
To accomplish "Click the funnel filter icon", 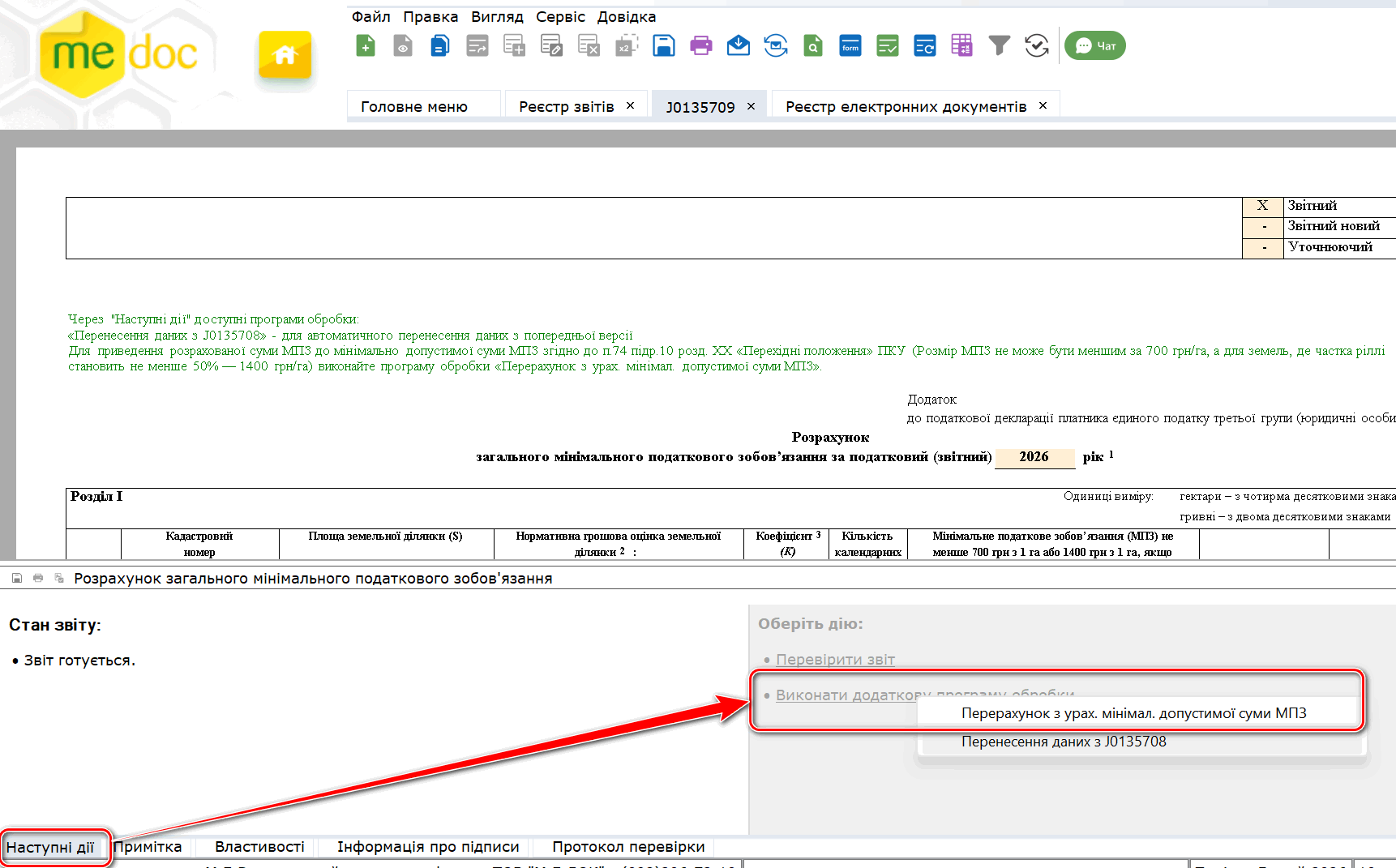I will pos(999,46).
